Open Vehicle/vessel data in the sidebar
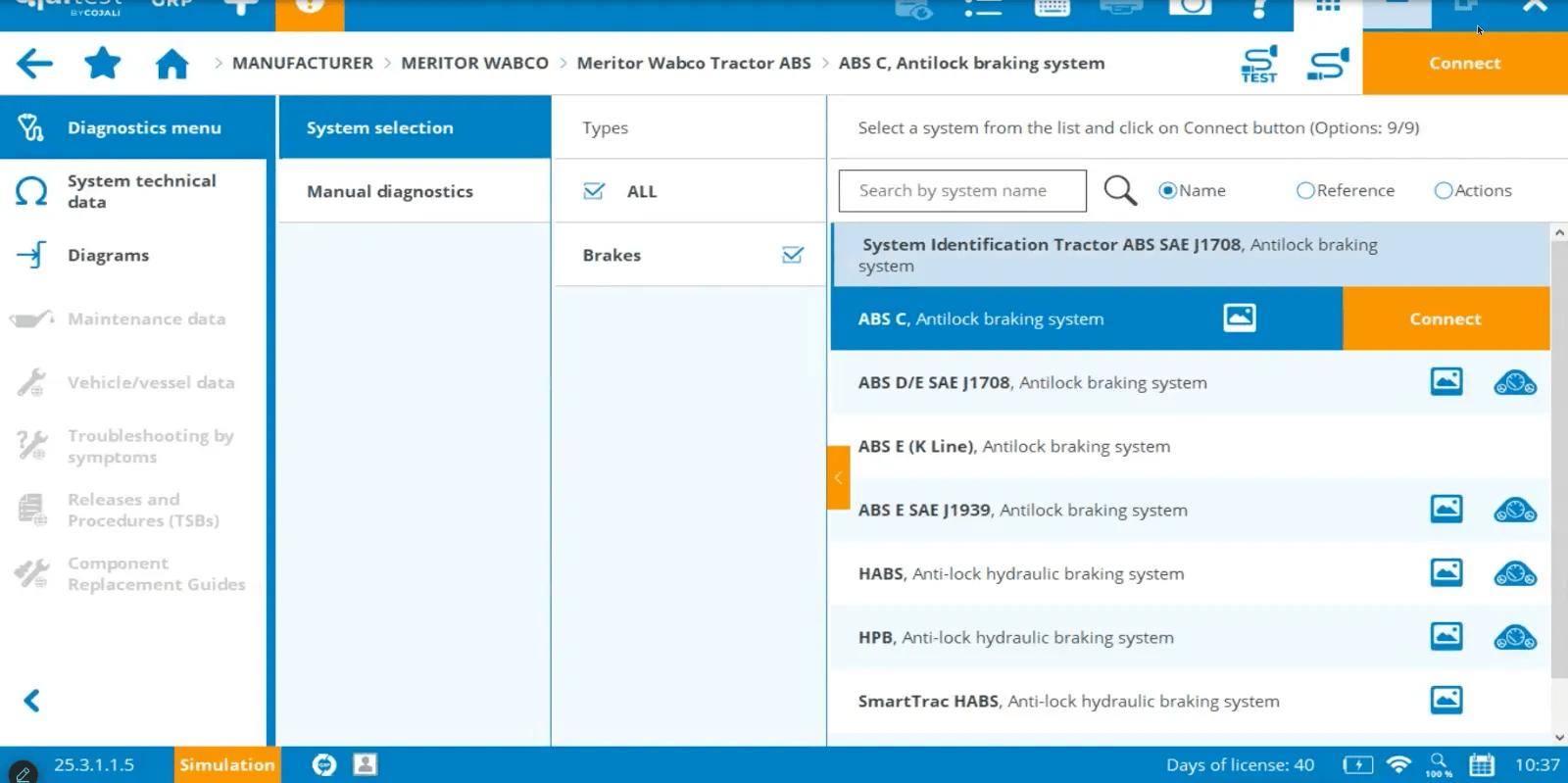This screenshot has height=783, width=1568. pyautogui.click(x=133, y=382)
